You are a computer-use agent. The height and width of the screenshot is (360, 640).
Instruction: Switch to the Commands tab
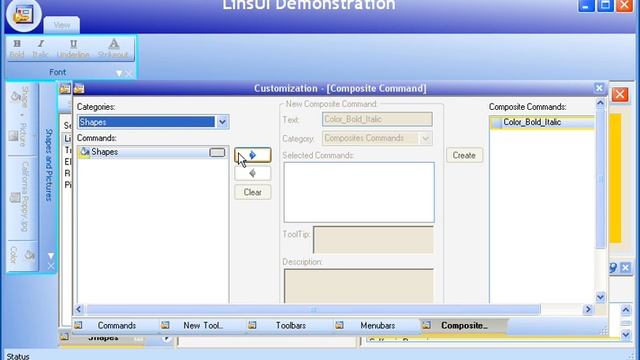(116, 325)
